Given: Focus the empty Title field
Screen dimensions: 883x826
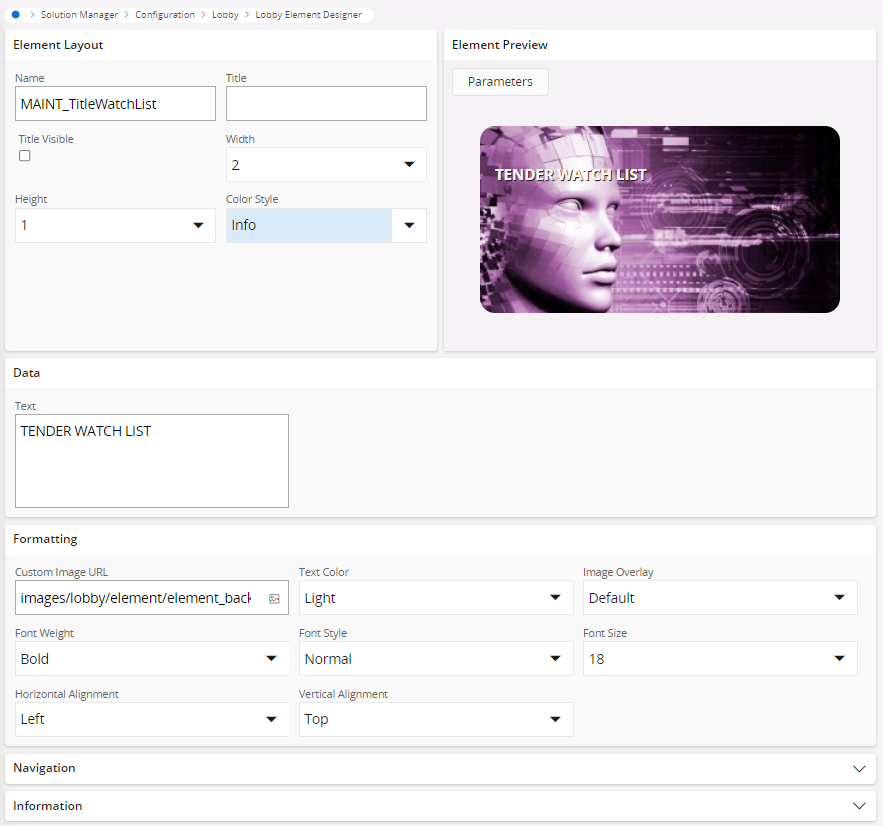Looking at the screenshot, I should click(326, 104).
